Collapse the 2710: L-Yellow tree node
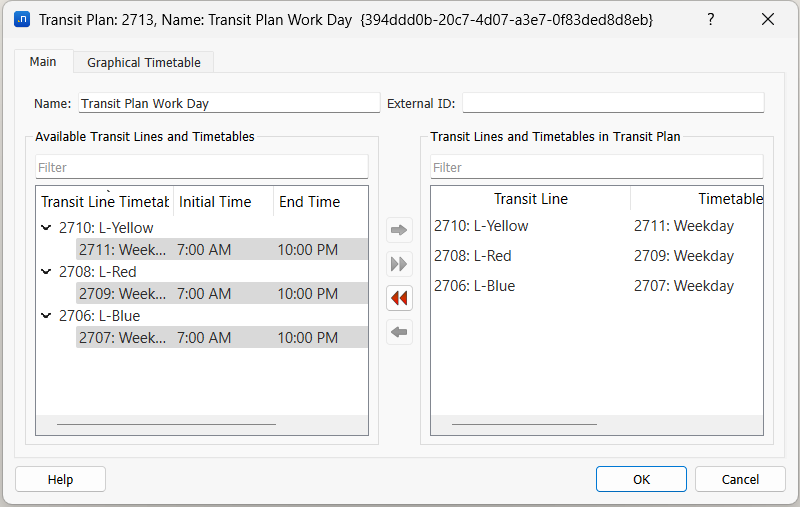Viewport: 800px width, 507px height. pyautogui.click(x=46, y=228)
